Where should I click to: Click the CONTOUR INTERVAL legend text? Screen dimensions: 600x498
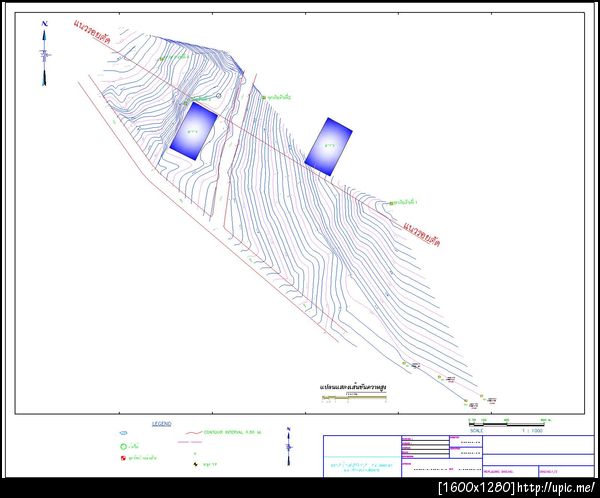(x=232, y=432)
